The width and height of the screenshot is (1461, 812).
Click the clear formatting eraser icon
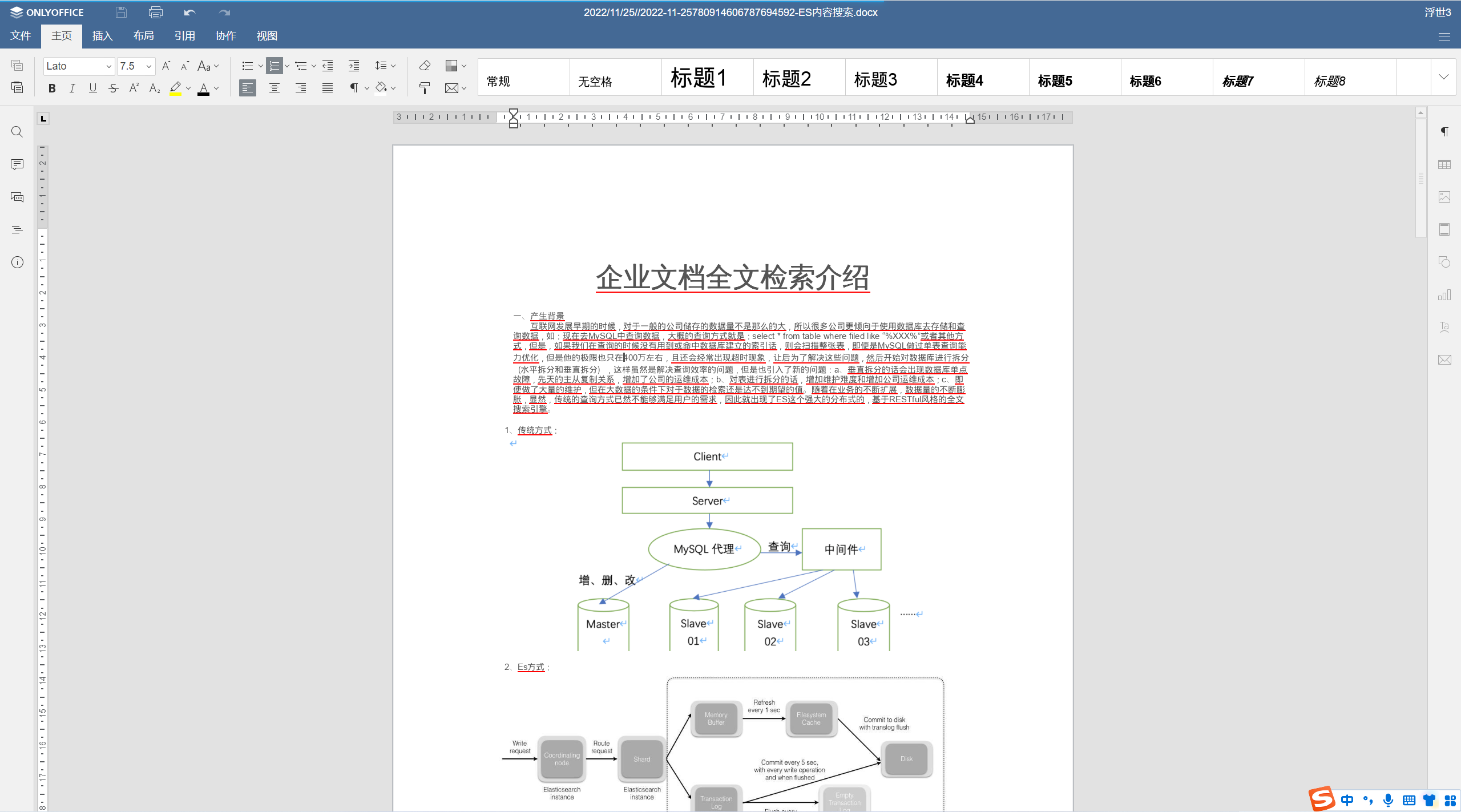point(425,66)
